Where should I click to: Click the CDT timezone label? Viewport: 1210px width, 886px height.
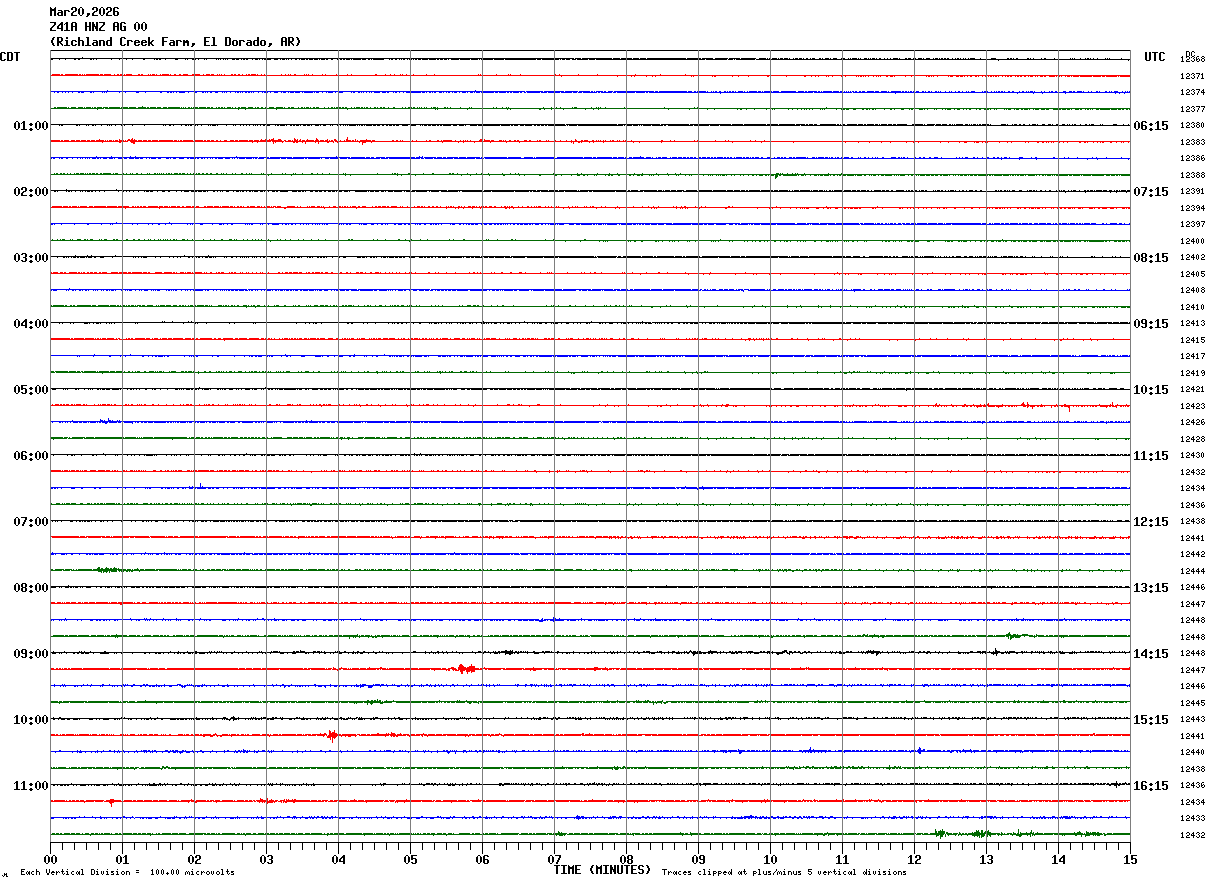tap(10, 57)
